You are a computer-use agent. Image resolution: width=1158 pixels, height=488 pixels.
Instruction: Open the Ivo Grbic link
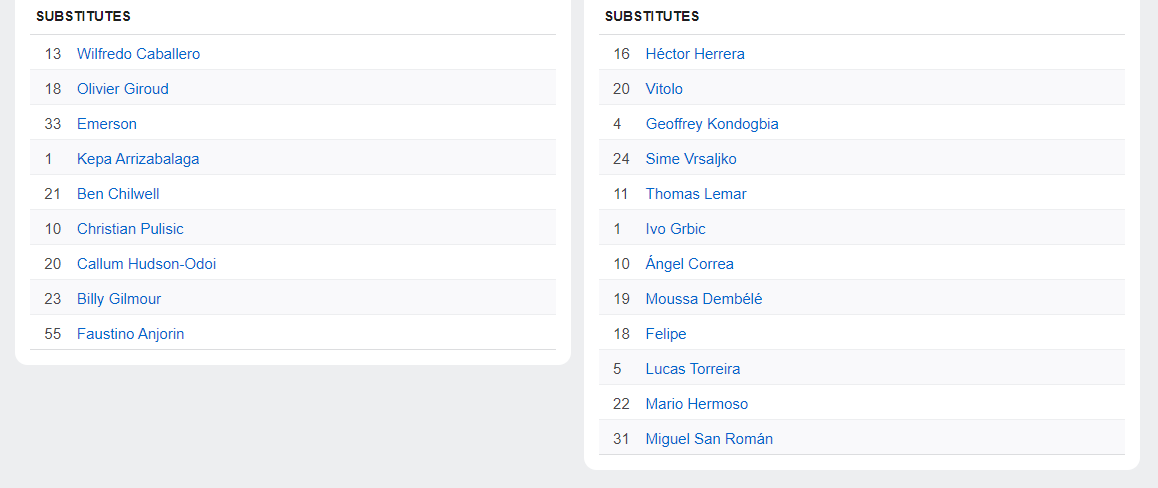(x=675, y=229)
